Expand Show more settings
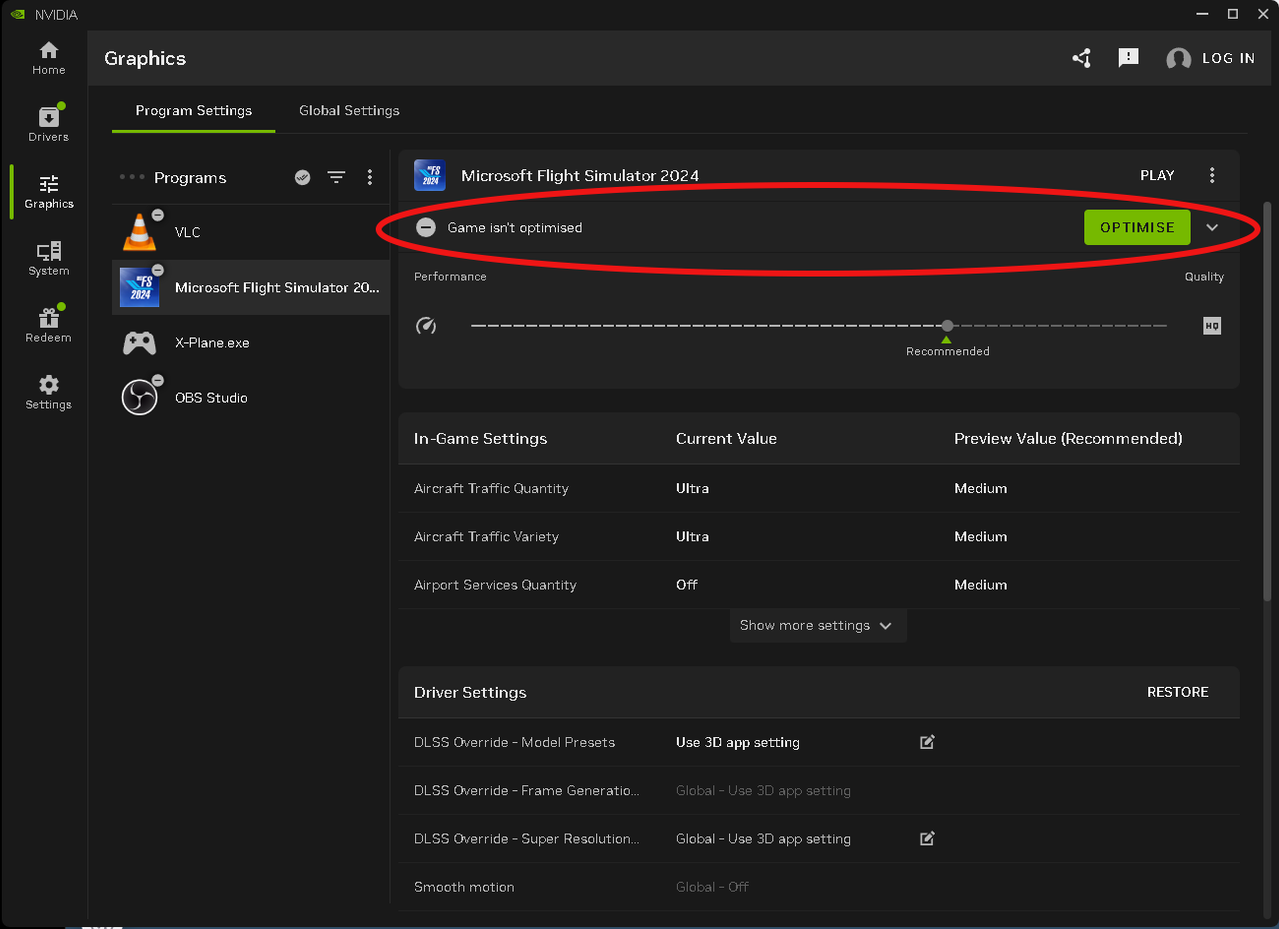 (x=817, y=625)
